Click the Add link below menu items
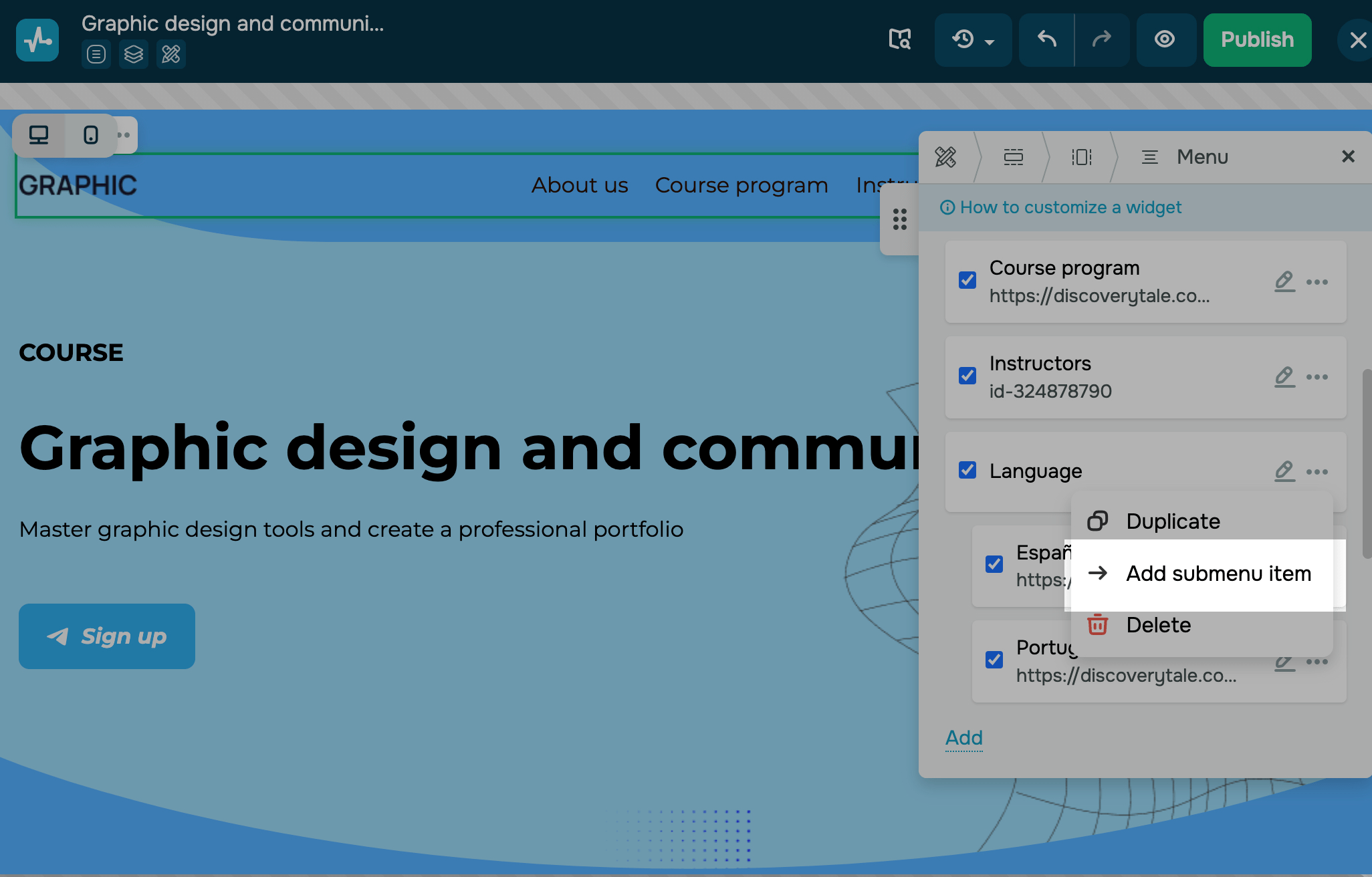The image size is (1372, 877). point(963,737)
